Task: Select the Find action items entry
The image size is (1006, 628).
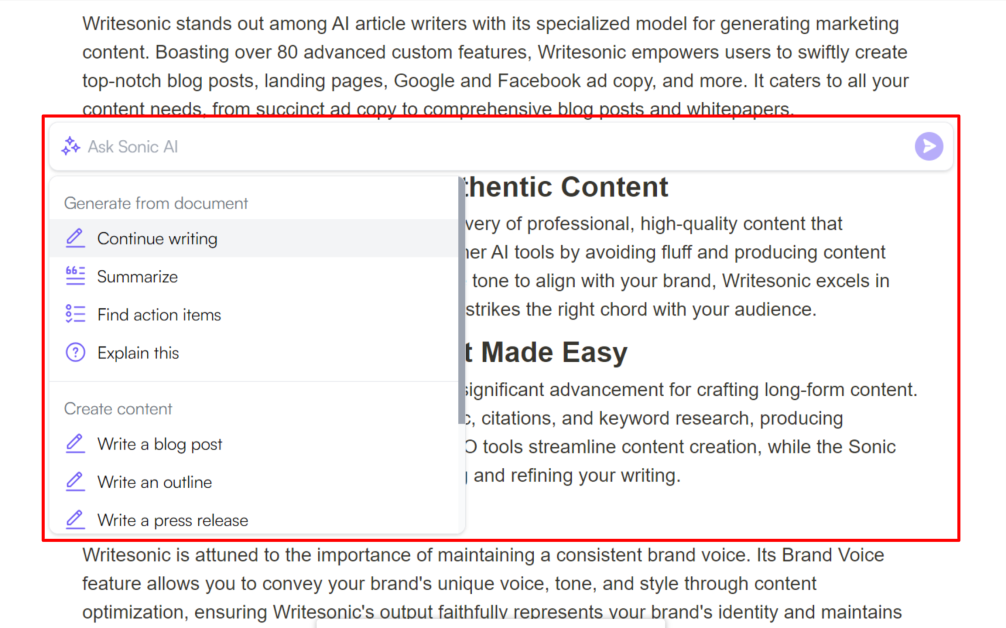Action: tap(254, 314)
